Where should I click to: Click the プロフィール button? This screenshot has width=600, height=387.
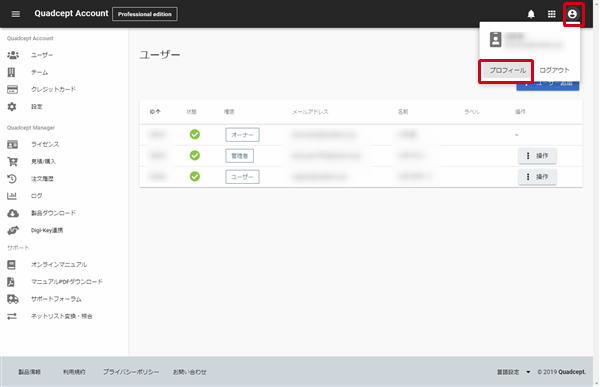coord(507,70)
